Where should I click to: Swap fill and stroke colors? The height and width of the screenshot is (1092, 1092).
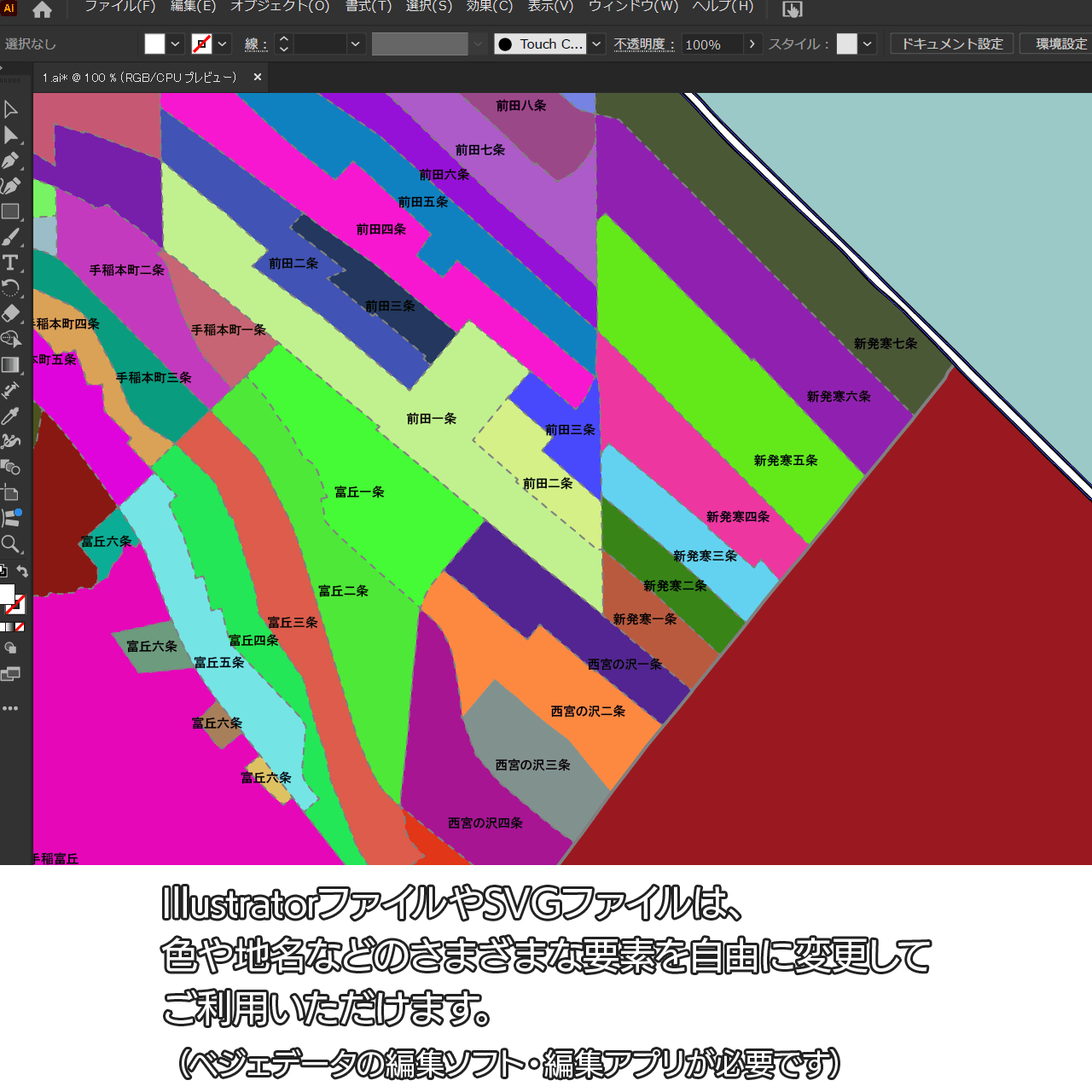tap(23, 572)
